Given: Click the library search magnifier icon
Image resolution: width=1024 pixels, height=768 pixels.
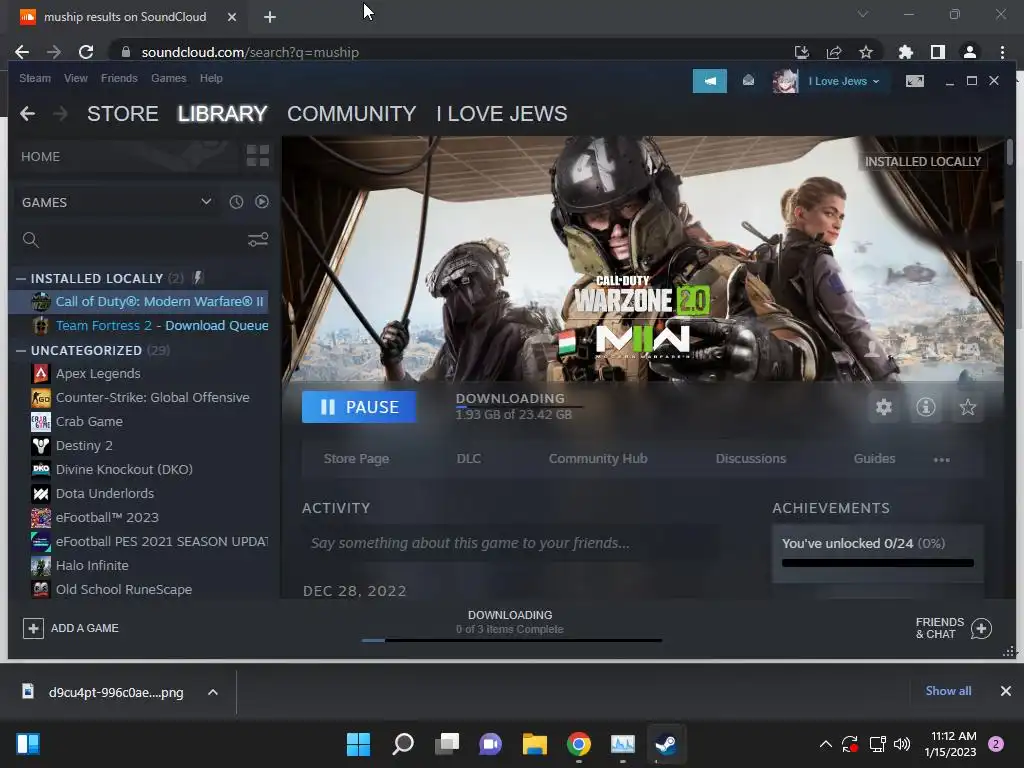Looking at the screenshot, I should pos(31,240).
